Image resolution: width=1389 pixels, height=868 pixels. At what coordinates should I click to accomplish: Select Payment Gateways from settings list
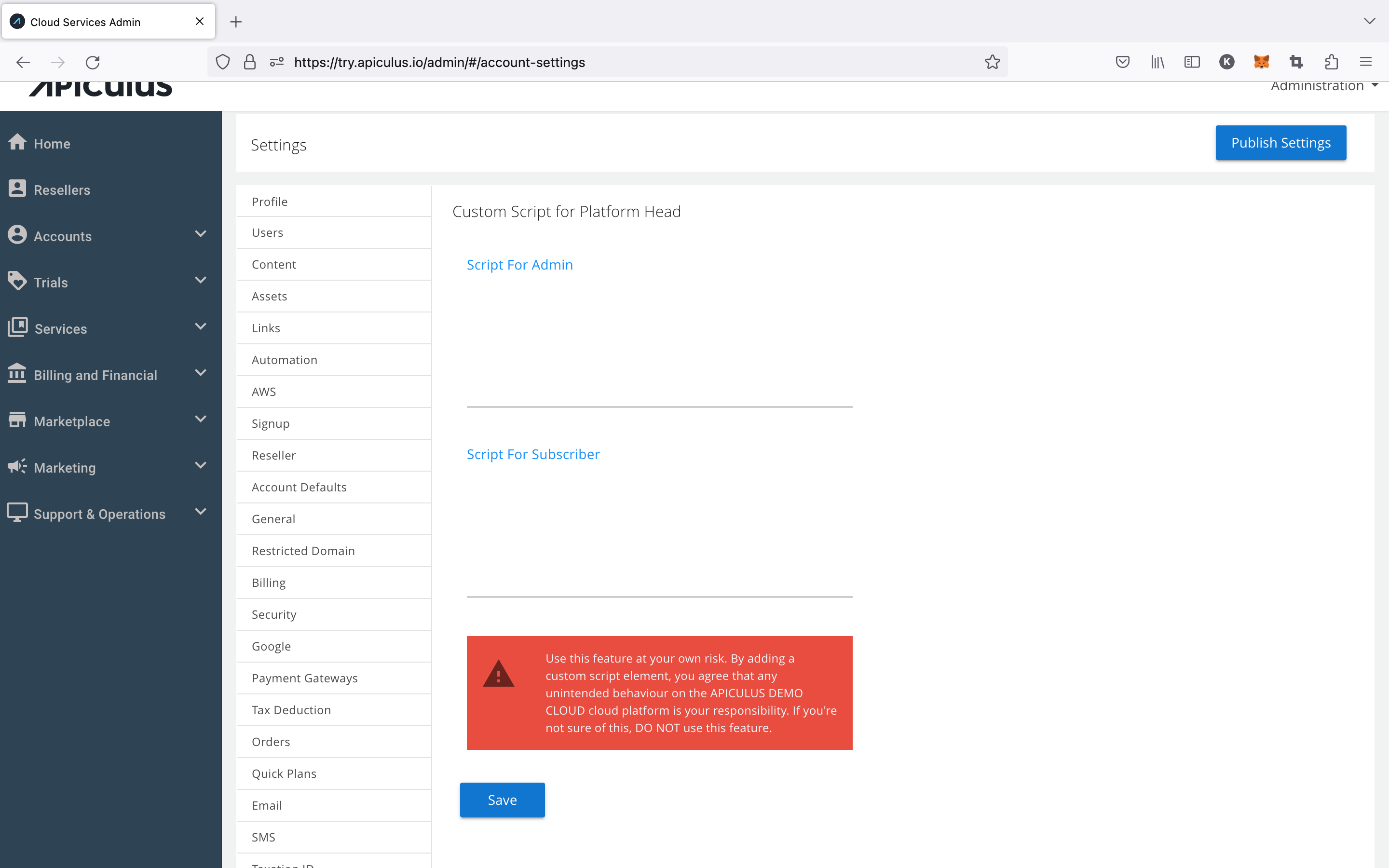pyautogui.click(x=304, y=678)
